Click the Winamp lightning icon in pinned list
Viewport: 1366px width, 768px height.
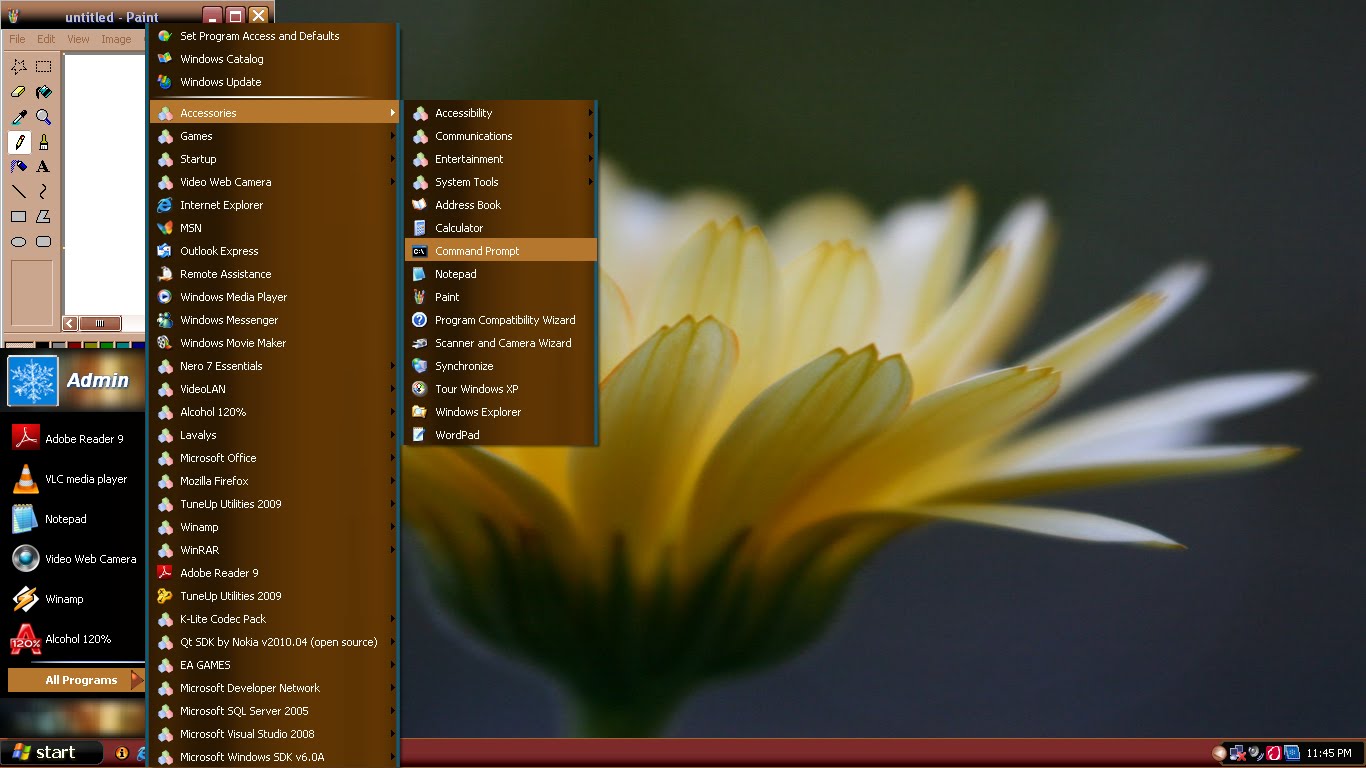[x=25, y=599]
